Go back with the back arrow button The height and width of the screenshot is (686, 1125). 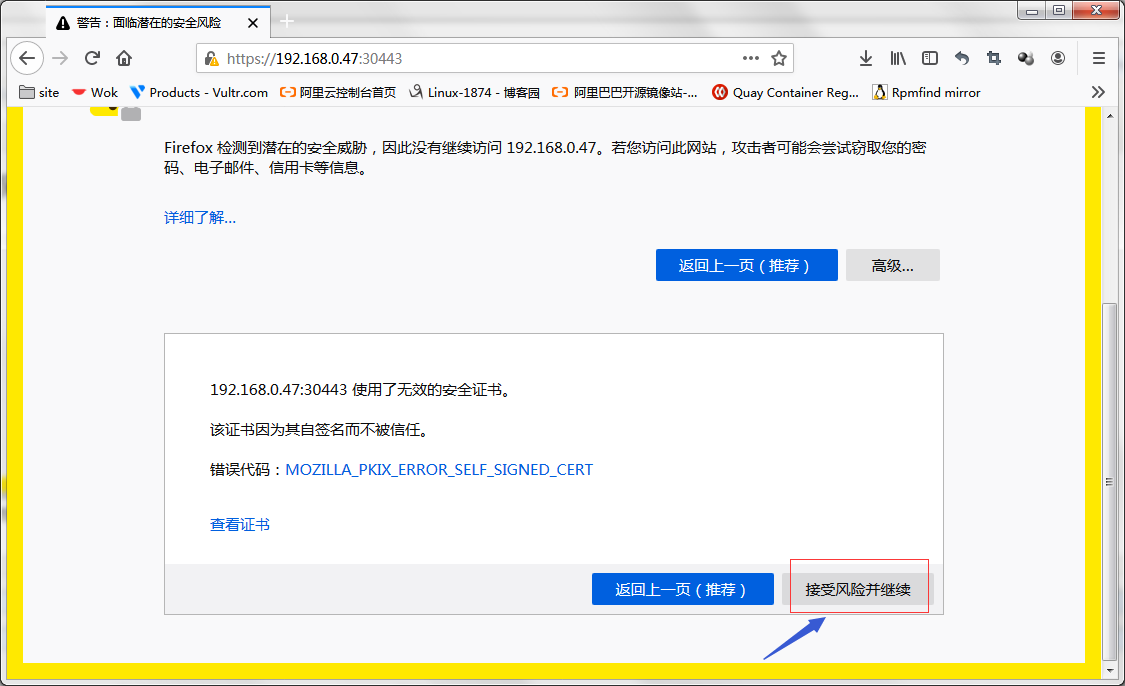click(x=27, y=58)
